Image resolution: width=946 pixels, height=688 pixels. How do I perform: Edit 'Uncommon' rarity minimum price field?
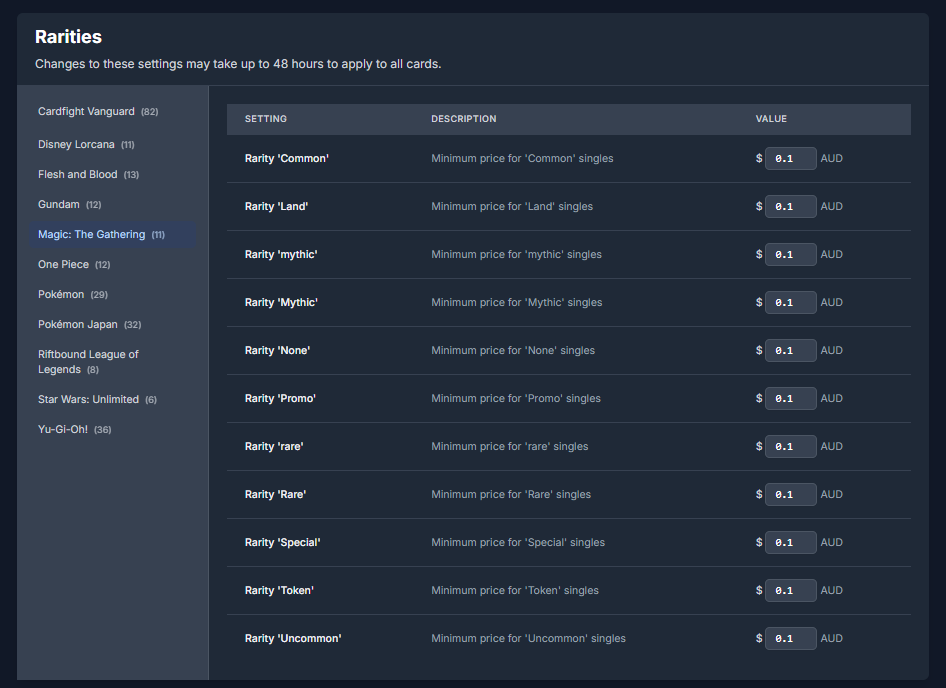point(790,639)
